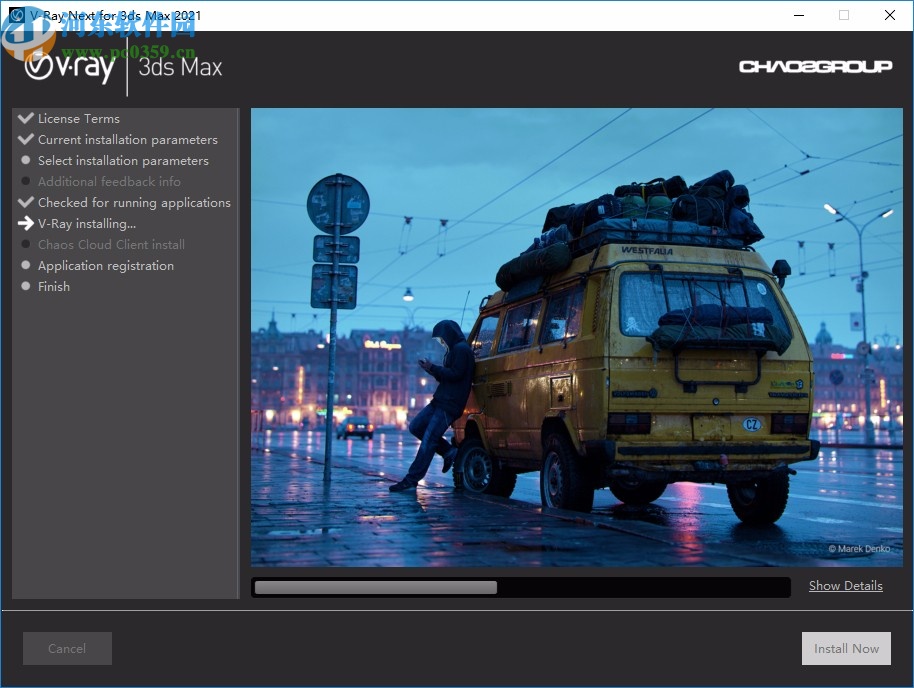Click the Install Now button
Image resolution: width=914 pixels, height=688 pixels.
(846, 648)
